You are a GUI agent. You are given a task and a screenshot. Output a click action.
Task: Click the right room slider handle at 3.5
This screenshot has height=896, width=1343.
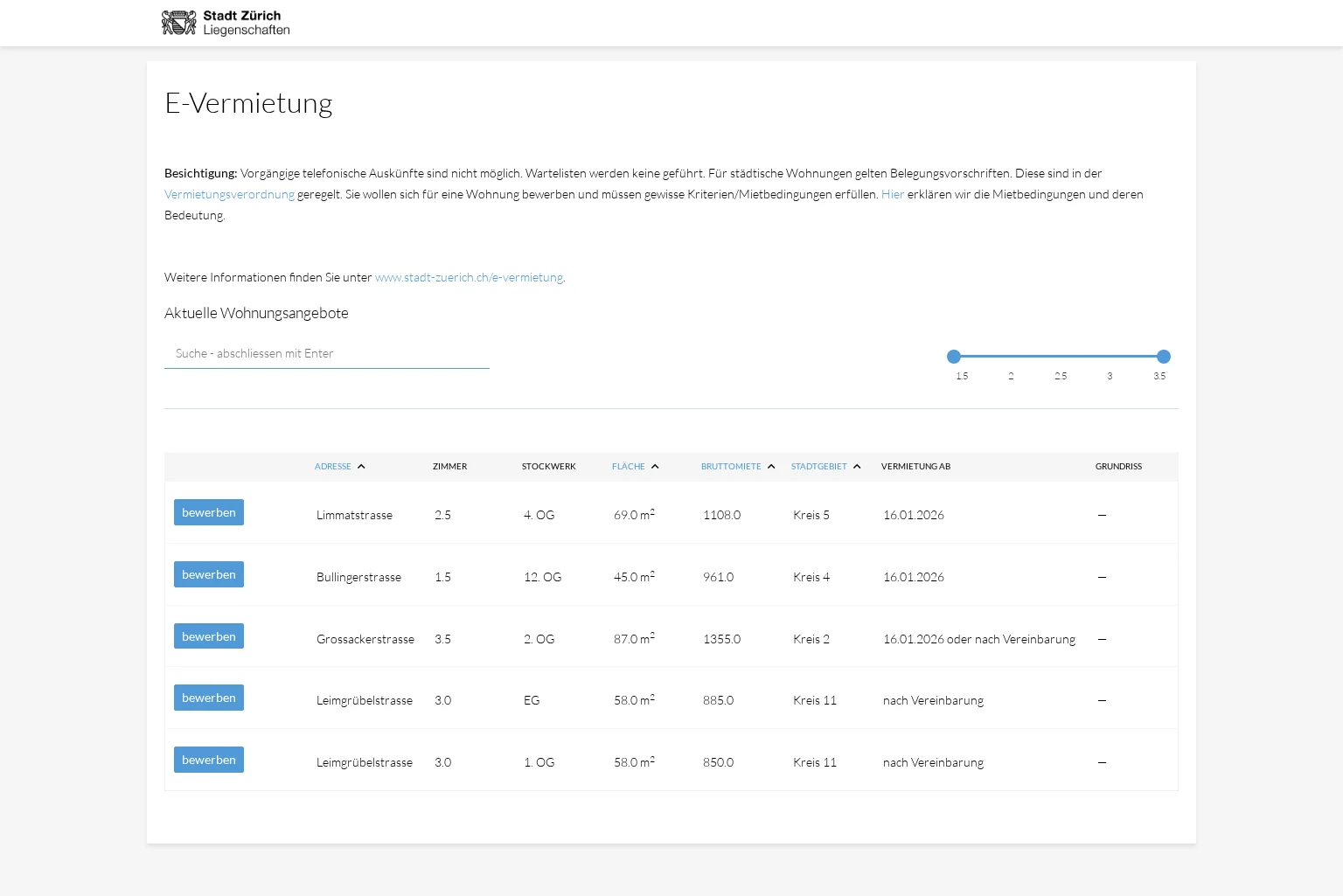[1164, 357]
